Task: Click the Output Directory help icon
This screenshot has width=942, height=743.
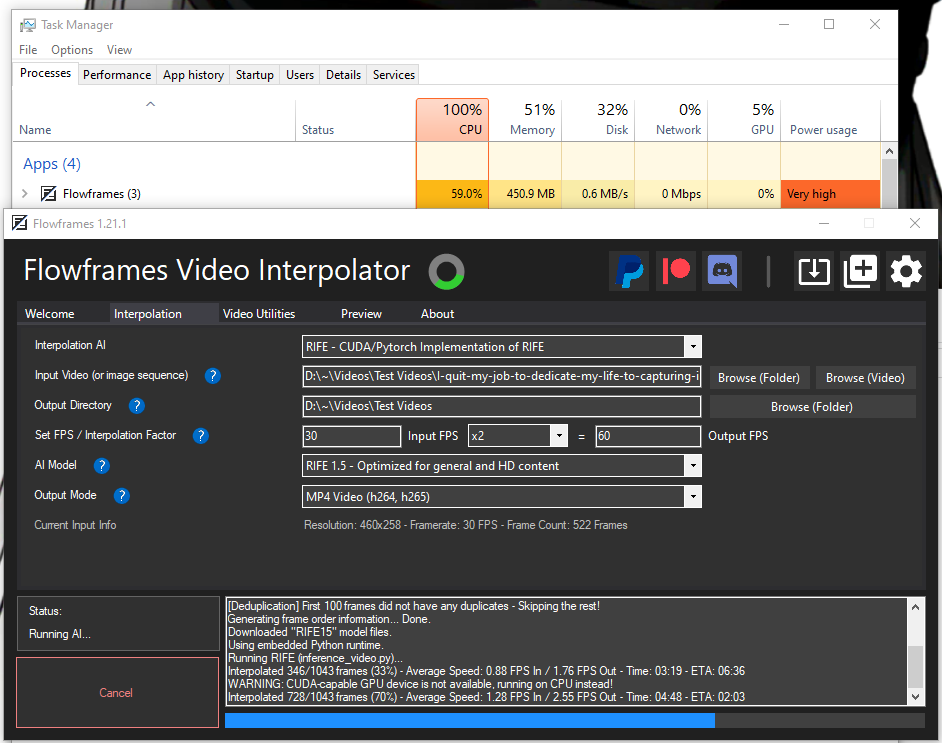Action: pos(137,406)
